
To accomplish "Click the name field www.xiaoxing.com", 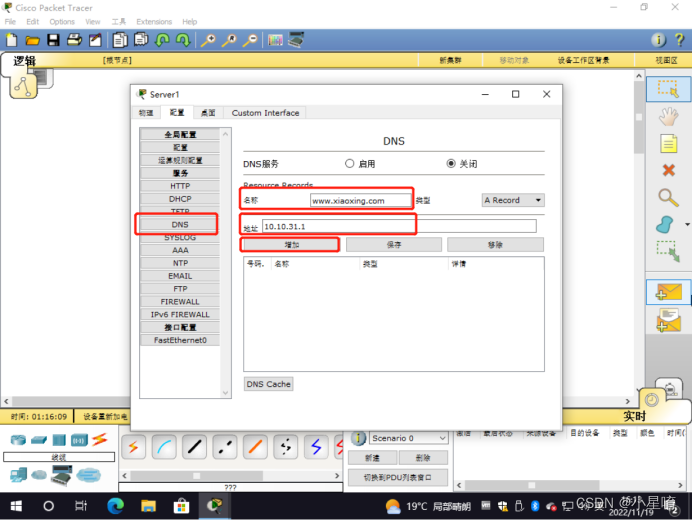I will 361,201.
